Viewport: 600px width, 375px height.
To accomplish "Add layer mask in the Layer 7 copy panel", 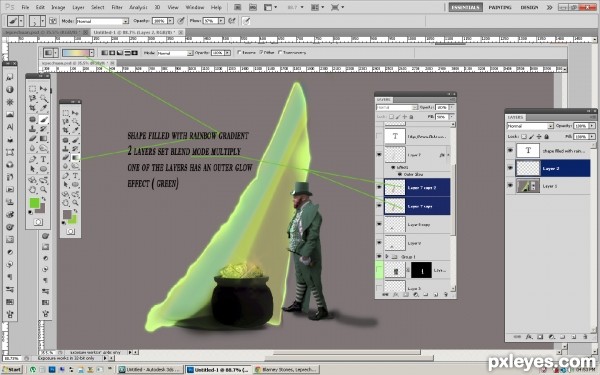I will pyautogui.click(x=406, y=295).
